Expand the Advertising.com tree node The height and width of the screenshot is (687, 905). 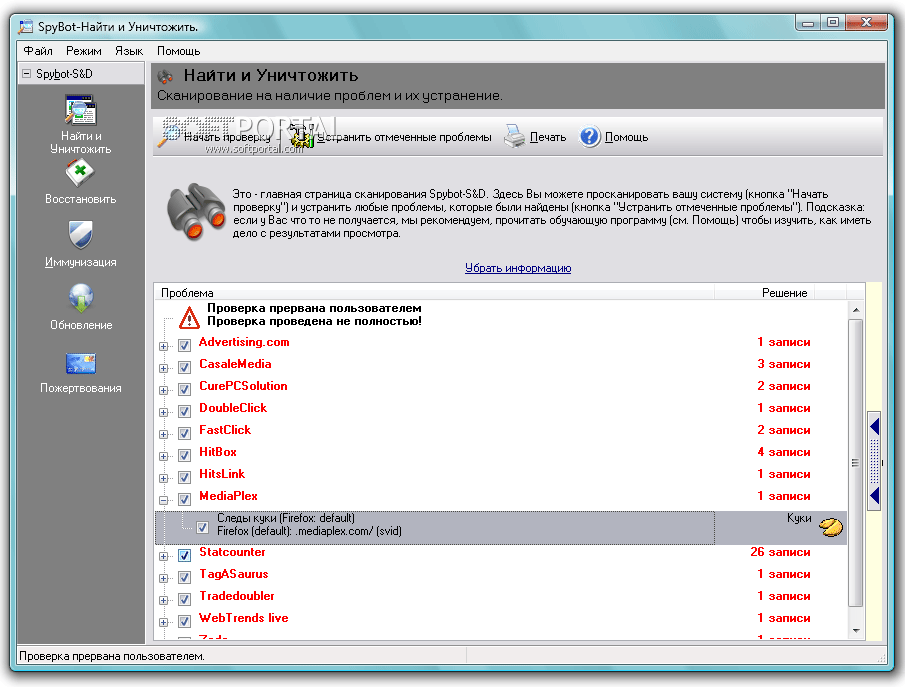pyautogui.click(x=164, y=346)
